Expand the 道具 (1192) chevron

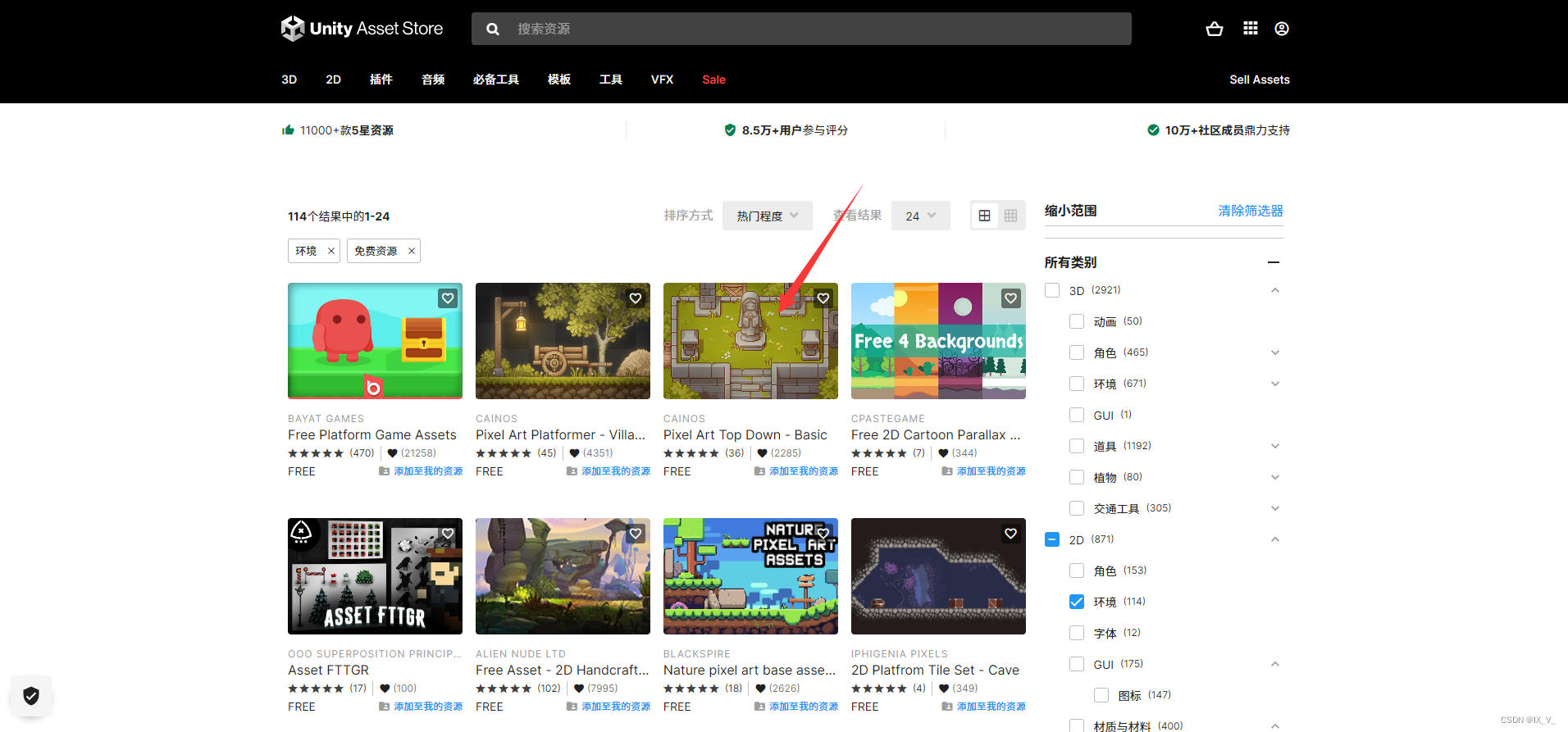coord(1275,446)
